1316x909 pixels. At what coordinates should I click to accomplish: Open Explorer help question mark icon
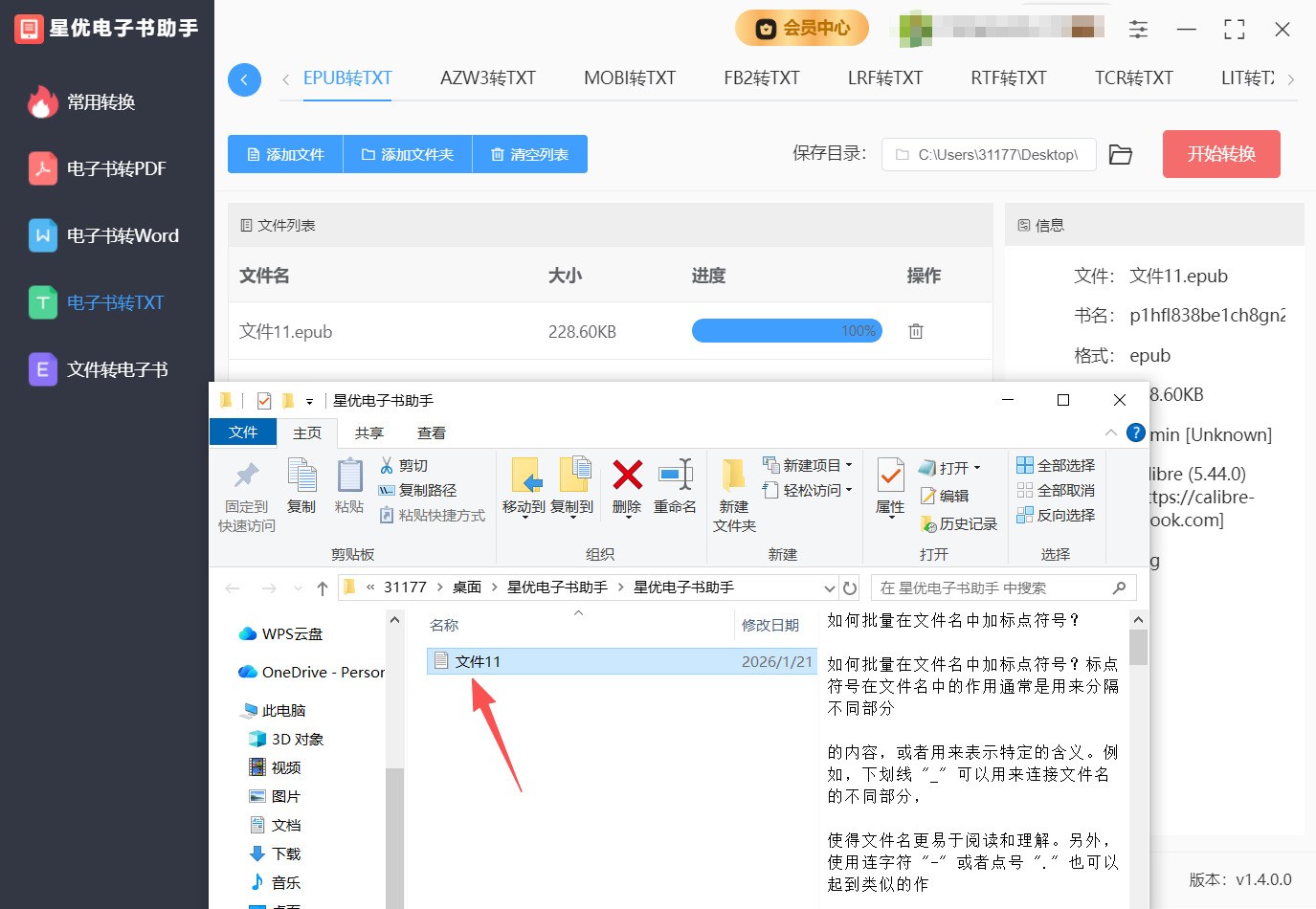click(x=1136, y=433)
